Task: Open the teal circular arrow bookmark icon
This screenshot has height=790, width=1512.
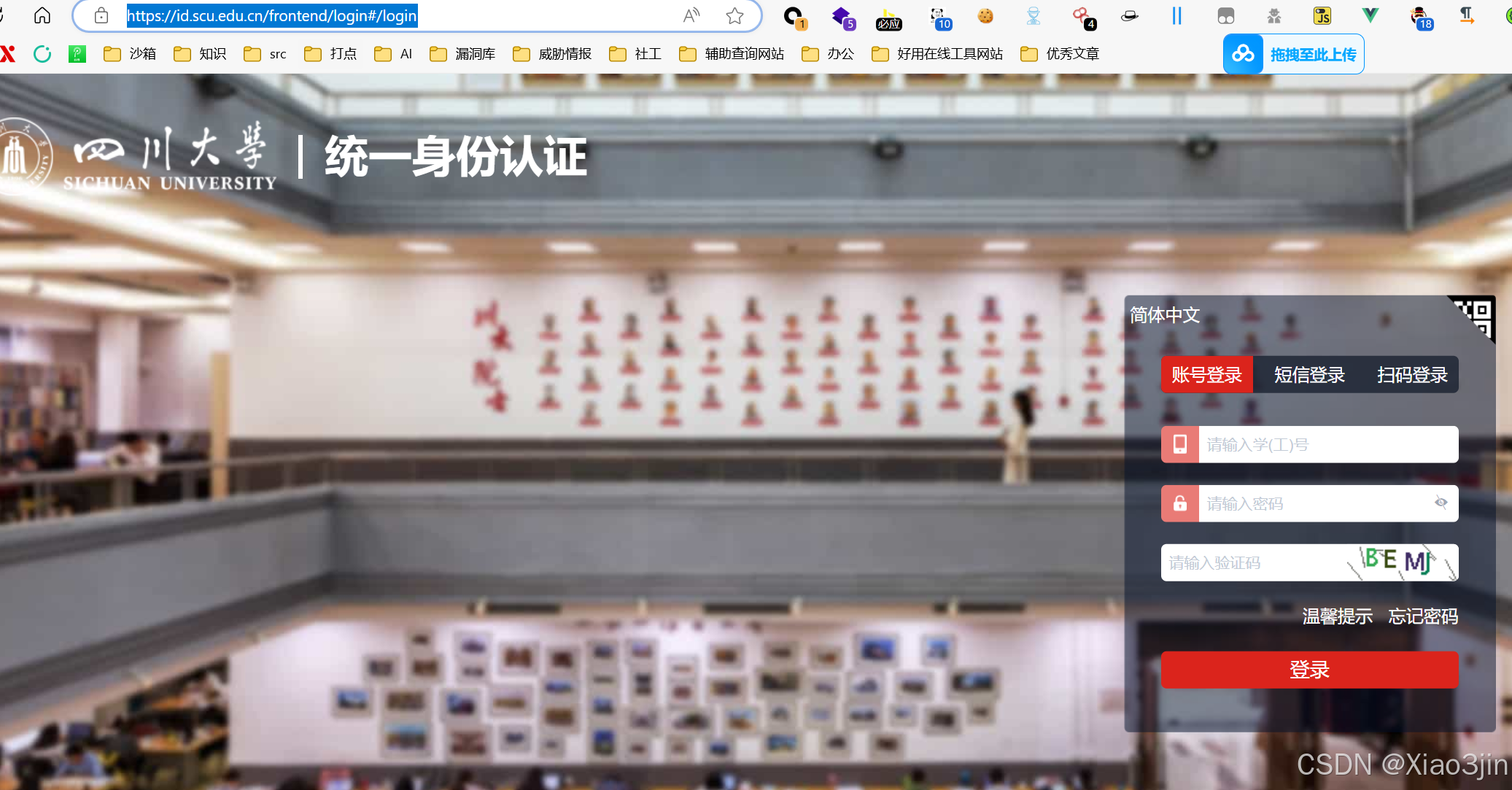Action: pos(42,53)
